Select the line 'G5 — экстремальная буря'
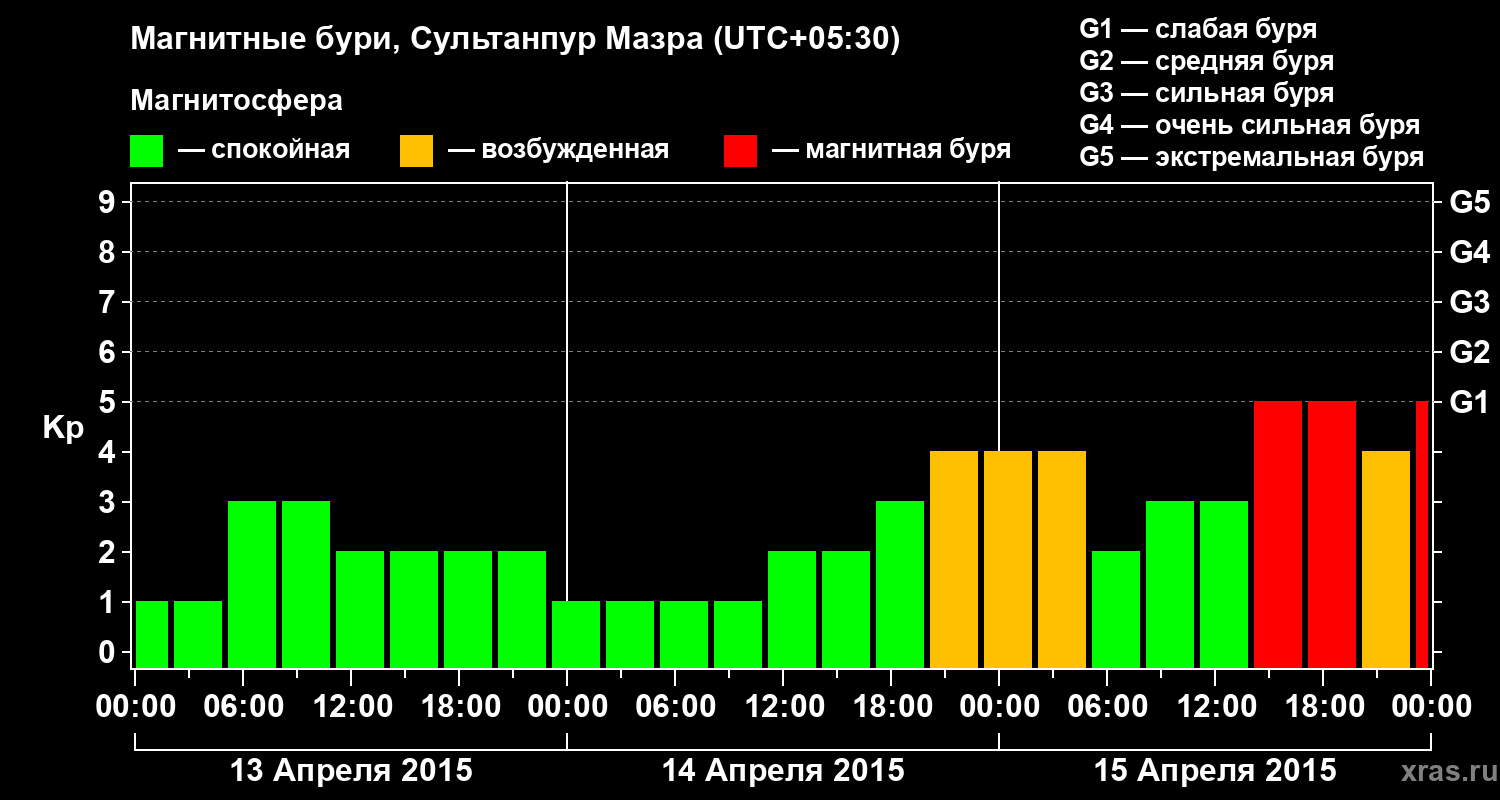 point(1252,157)
